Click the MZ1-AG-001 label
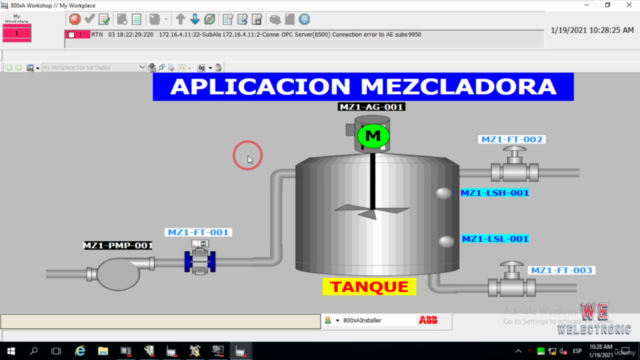640x360 pixels. point(371,107)
